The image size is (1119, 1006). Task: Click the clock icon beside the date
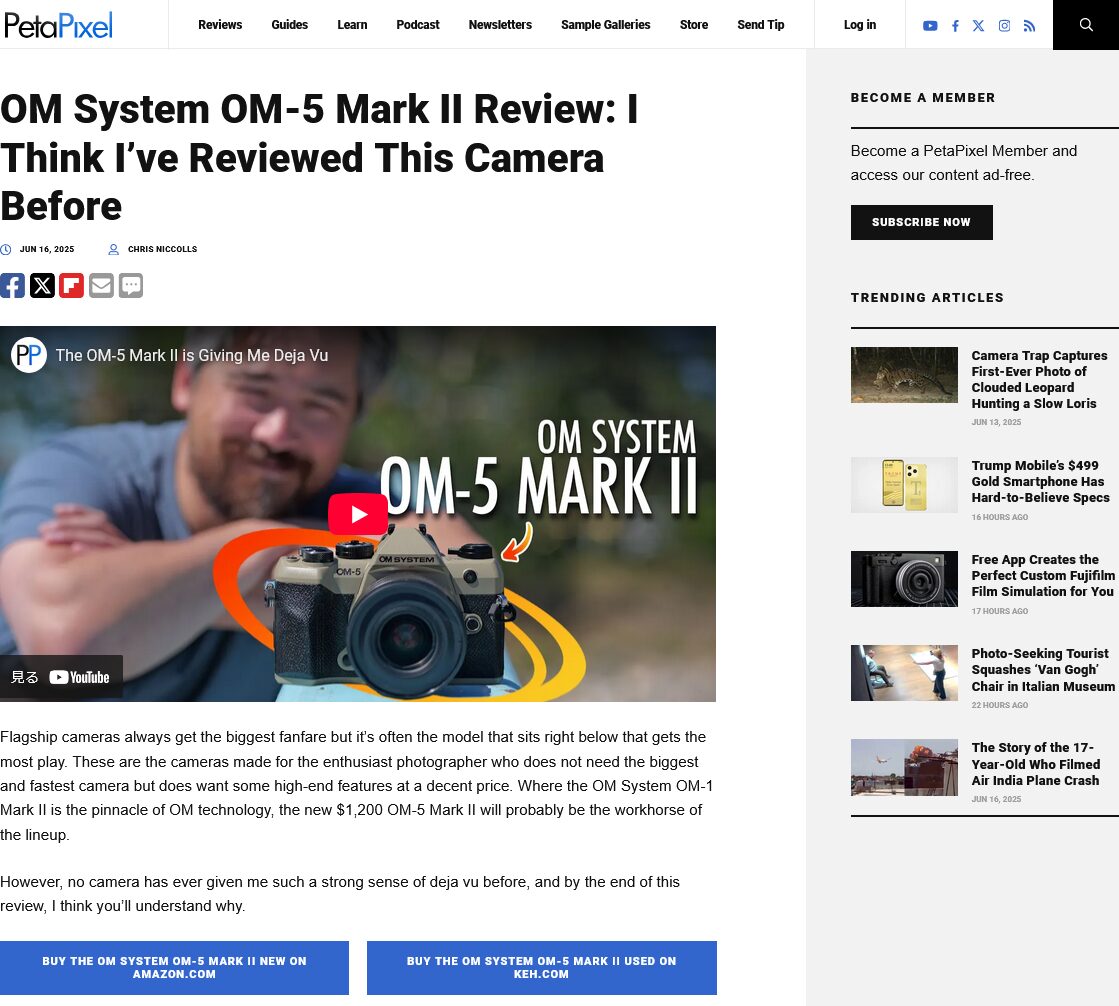(x=6, y=250)
